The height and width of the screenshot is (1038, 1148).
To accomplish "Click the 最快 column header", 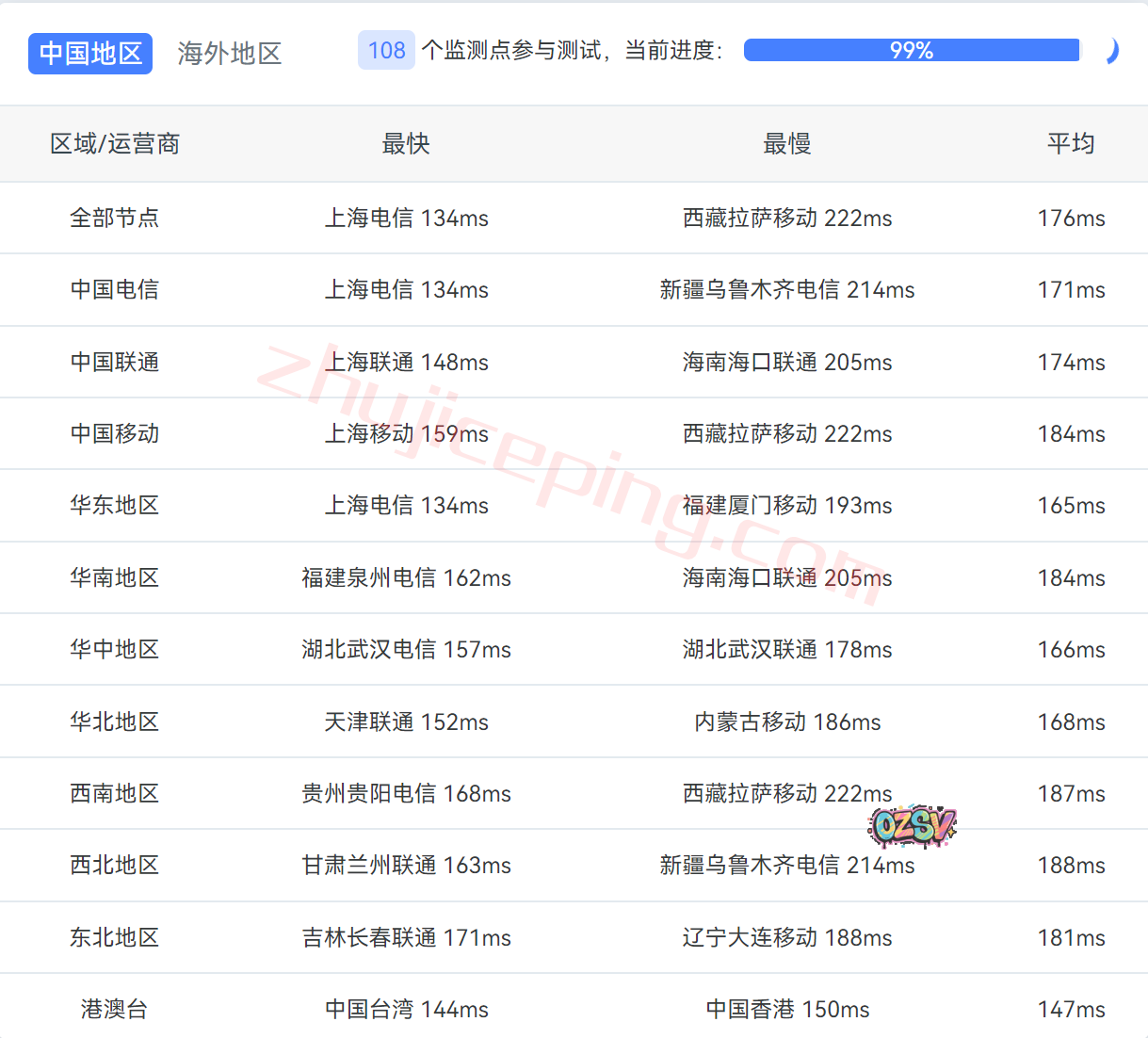I will tap(406, 144).
